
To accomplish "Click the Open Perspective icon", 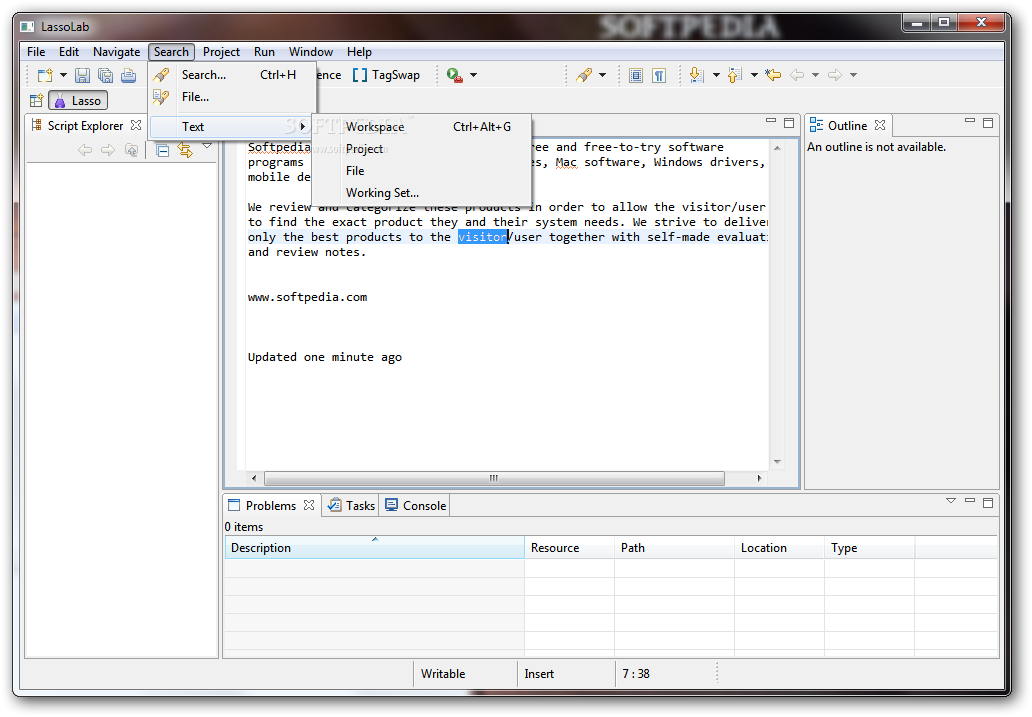I will [36, 101].
